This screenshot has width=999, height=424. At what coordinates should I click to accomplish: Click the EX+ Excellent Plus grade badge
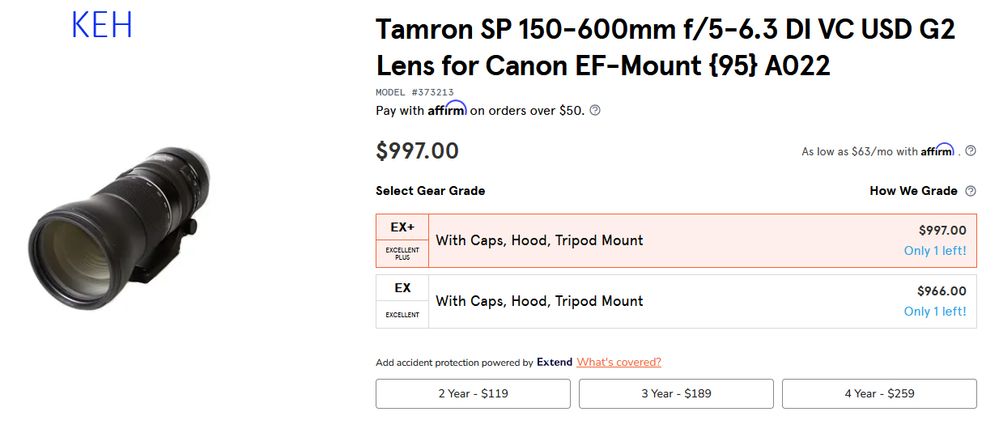click(x=402, y=241)
